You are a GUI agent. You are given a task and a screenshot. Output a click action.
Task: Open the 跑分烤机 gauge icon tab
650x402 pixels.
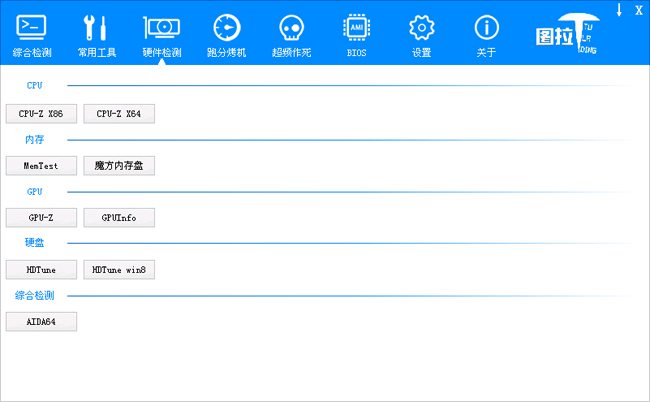(227, 36)
